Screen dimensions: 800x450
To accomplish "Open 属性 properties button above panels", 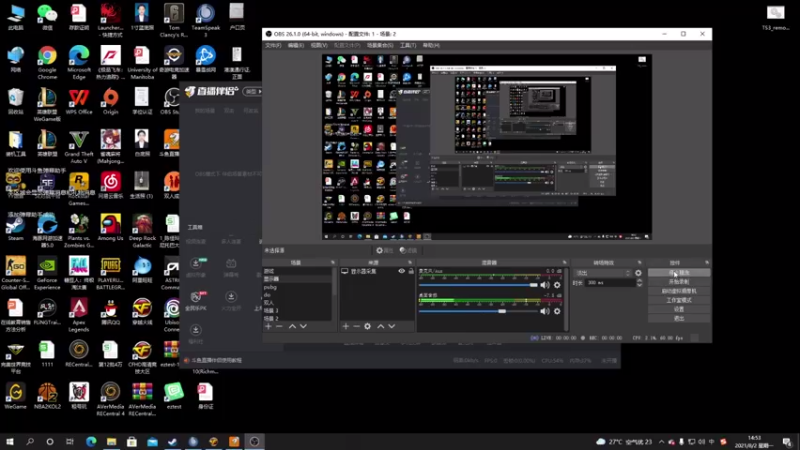I will click(x=384, y=251).
